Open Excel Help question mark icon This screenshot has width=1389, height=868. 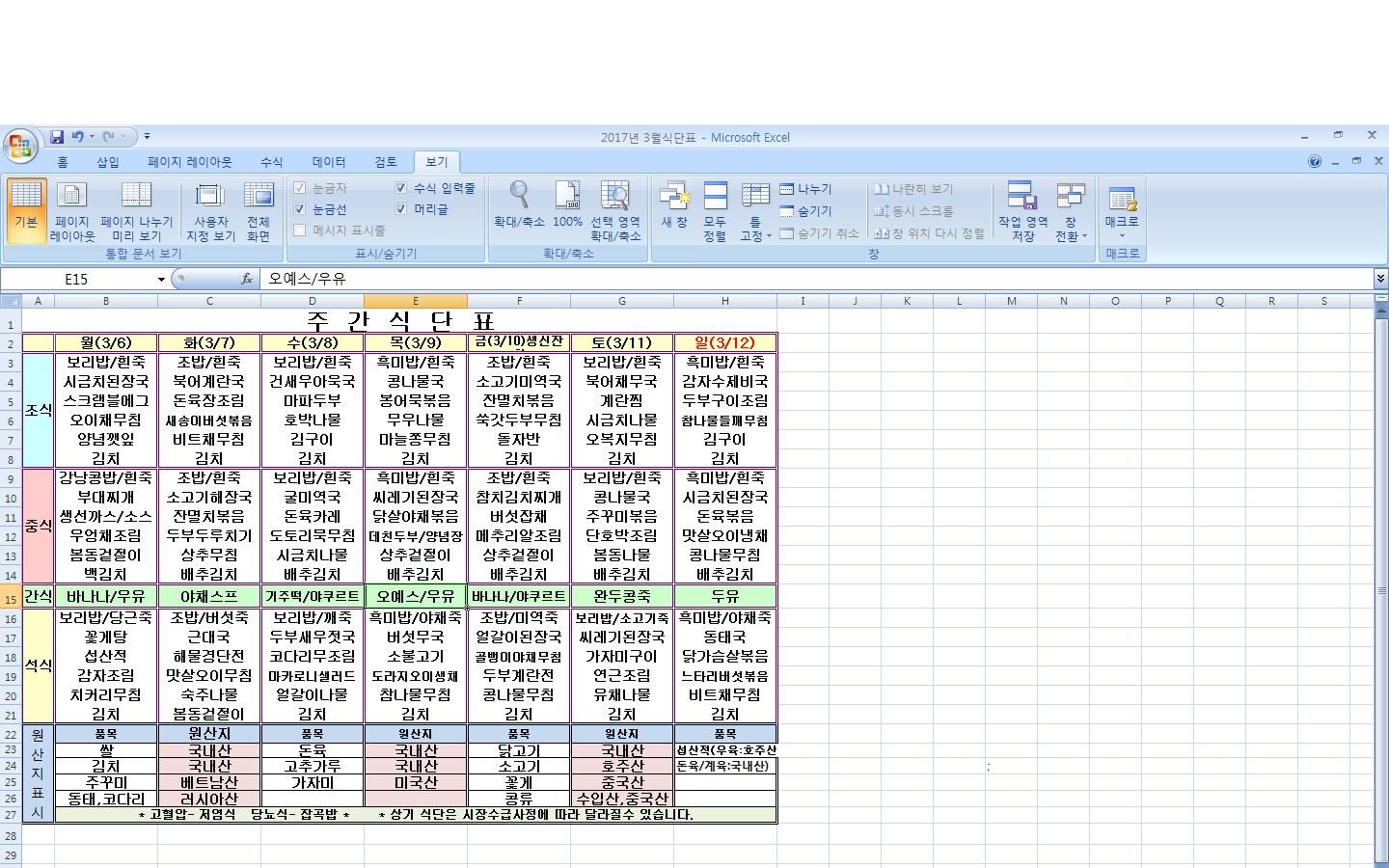tap(1314, 162)
